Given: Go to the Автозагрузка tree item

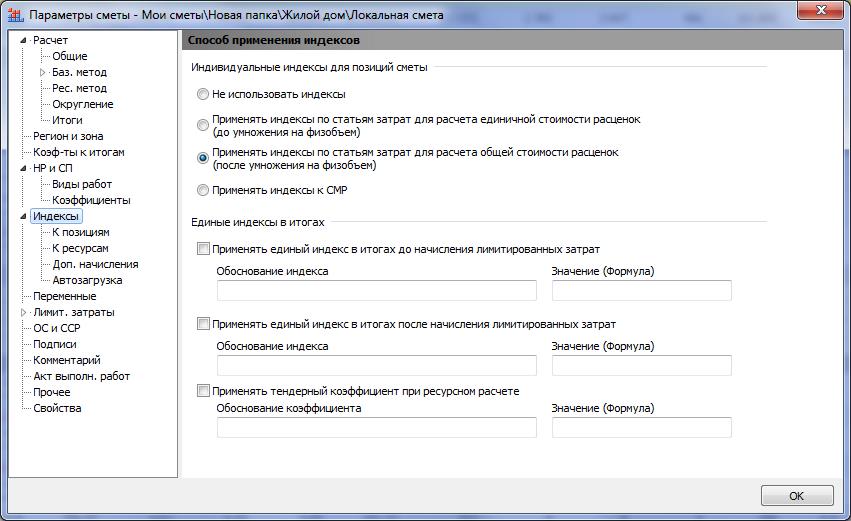Looking at the screenshot, I should (87, 280).
